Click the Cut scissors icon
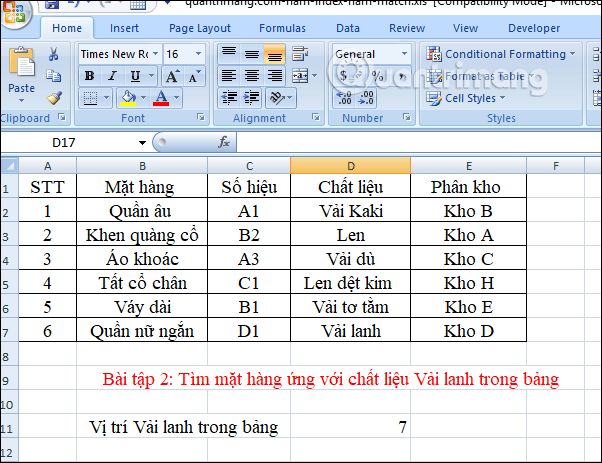The width and height of the screenshot is (602, 463). [x=54, y=54]
